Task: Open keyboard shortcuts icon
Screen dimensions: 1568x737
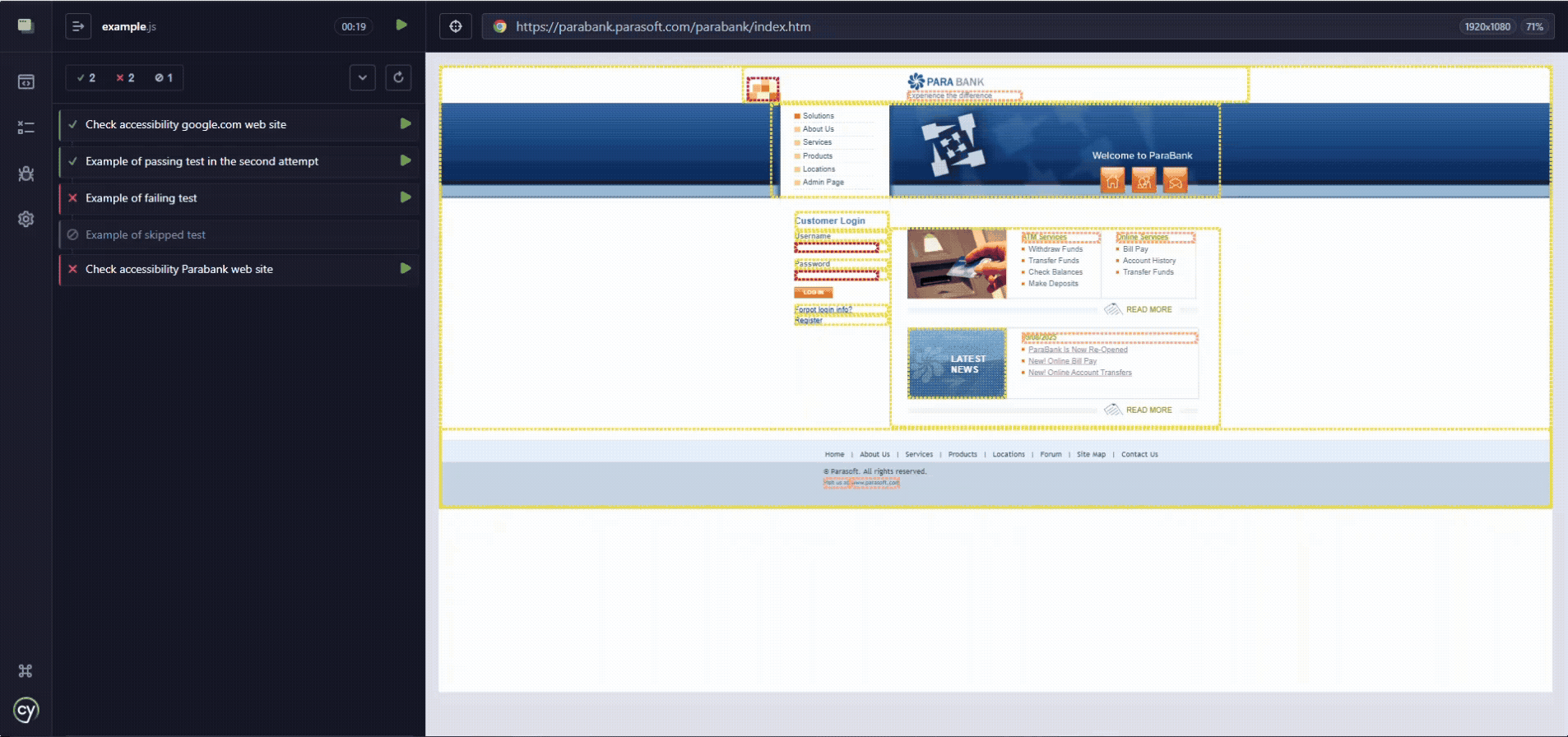Action: click(26, 670)
